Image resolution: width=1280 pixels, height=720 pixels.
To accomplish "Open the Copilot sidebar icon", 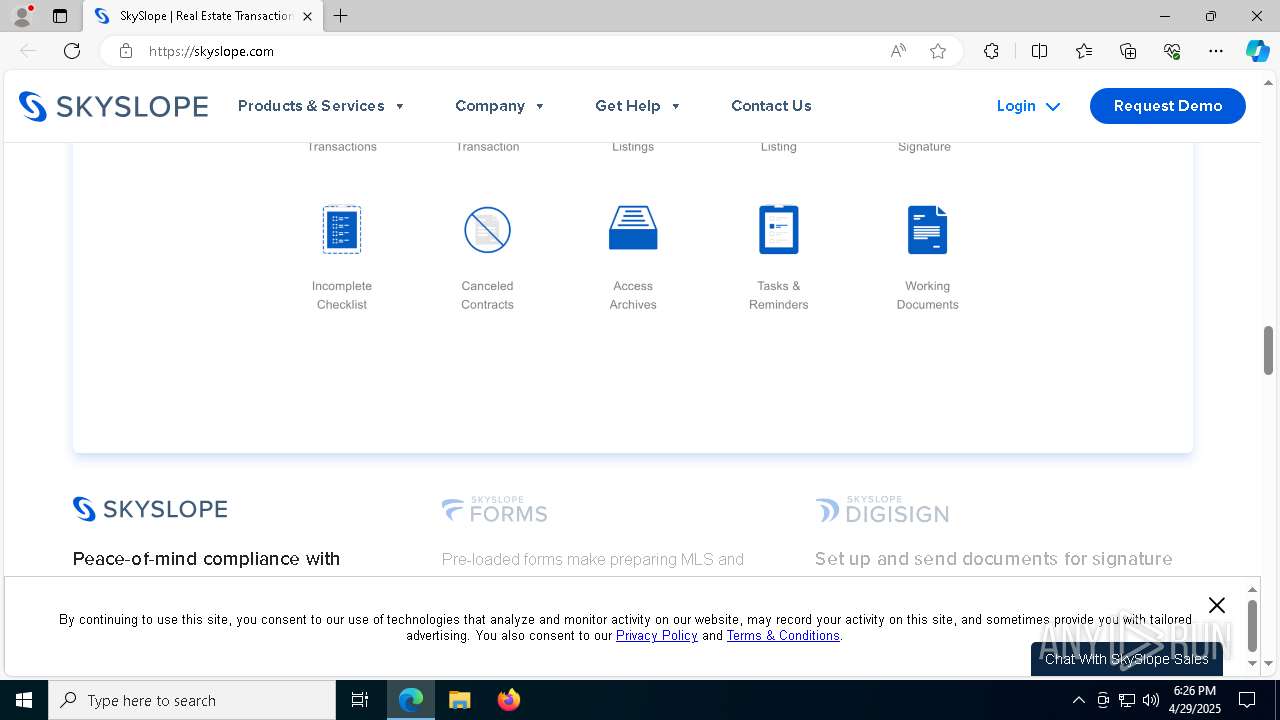I will pos(1257,51).
